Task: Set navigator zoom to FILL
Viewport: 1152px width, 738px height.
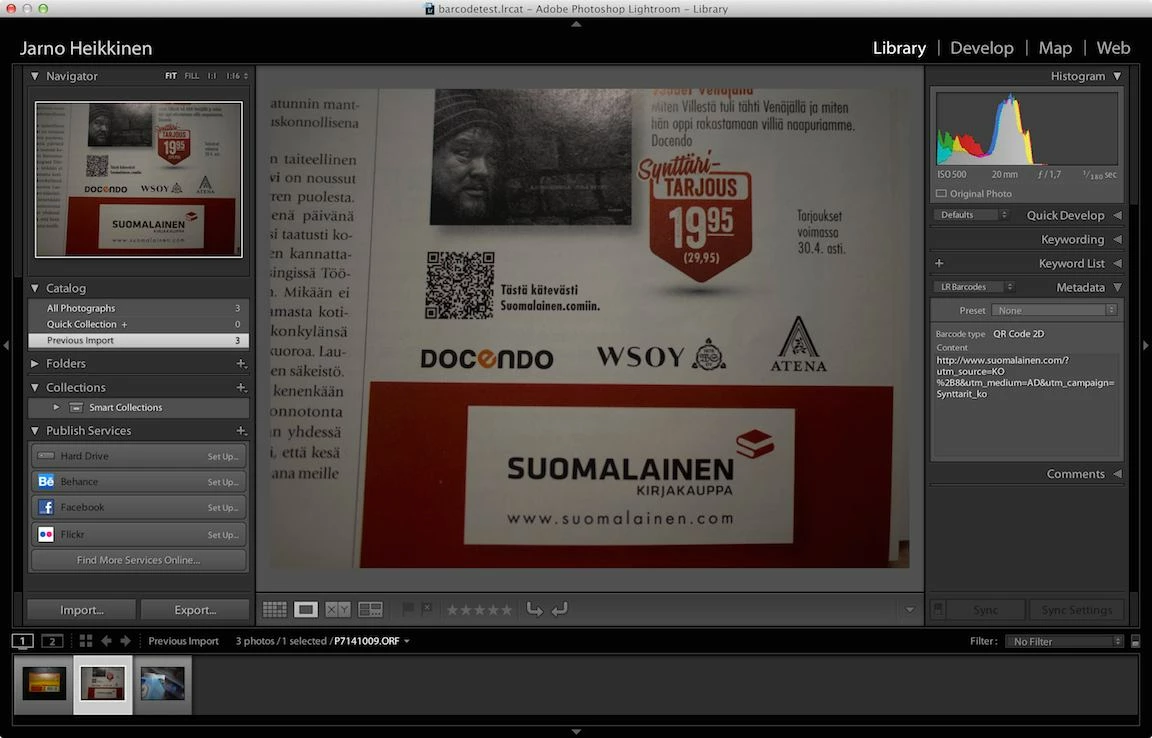Action: tap(192, 76)
